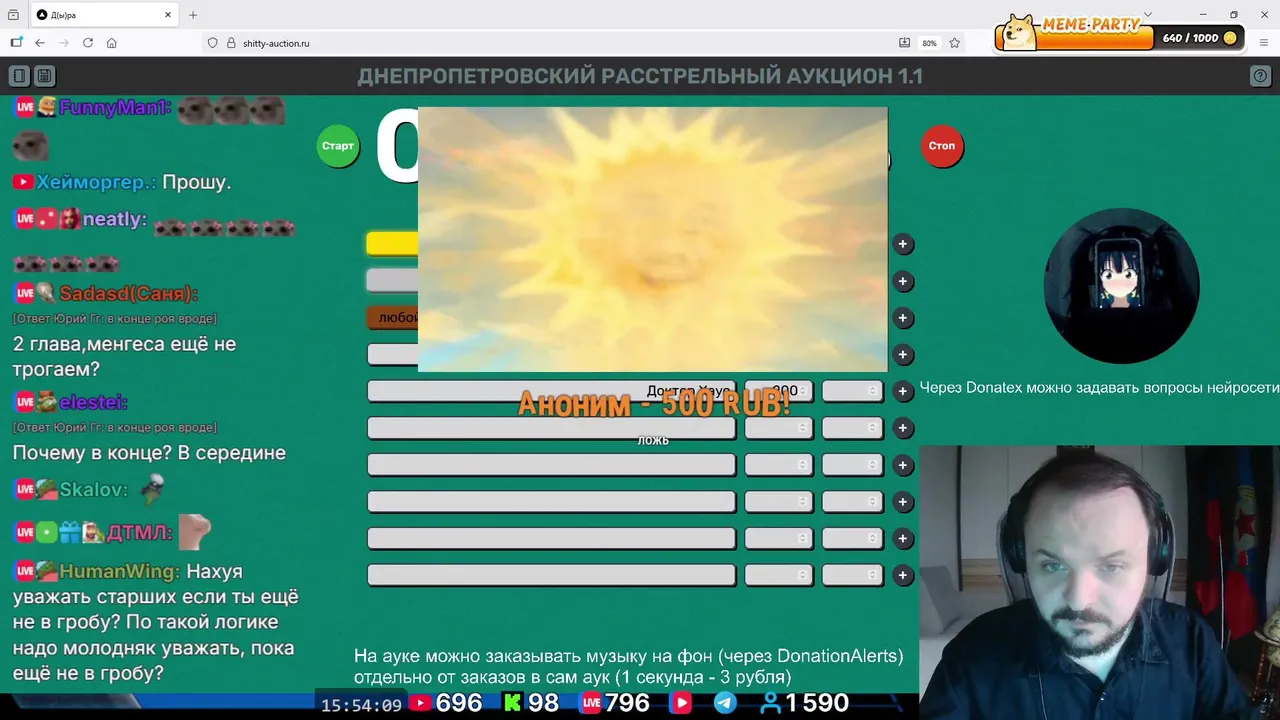Click the bottom row amount spinner field
The width and height of the screenshot is (1280, 720).
(x=779, y=575)
